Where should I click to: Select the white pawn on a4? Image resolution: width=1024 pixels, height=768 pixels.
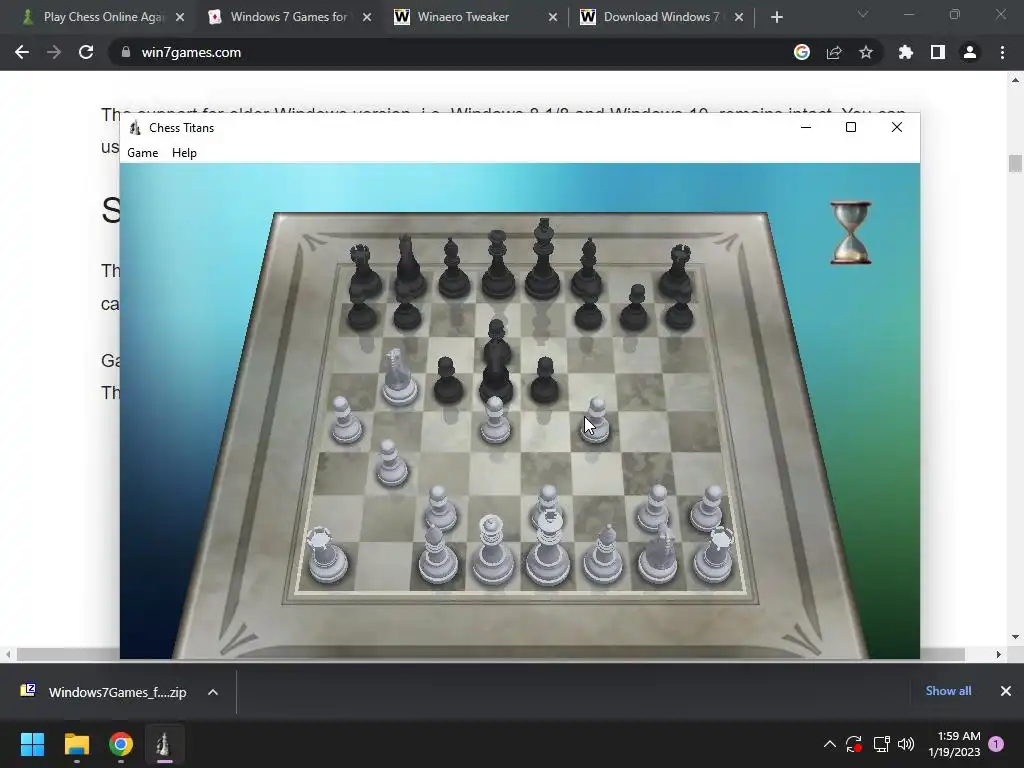click(345, 421)
